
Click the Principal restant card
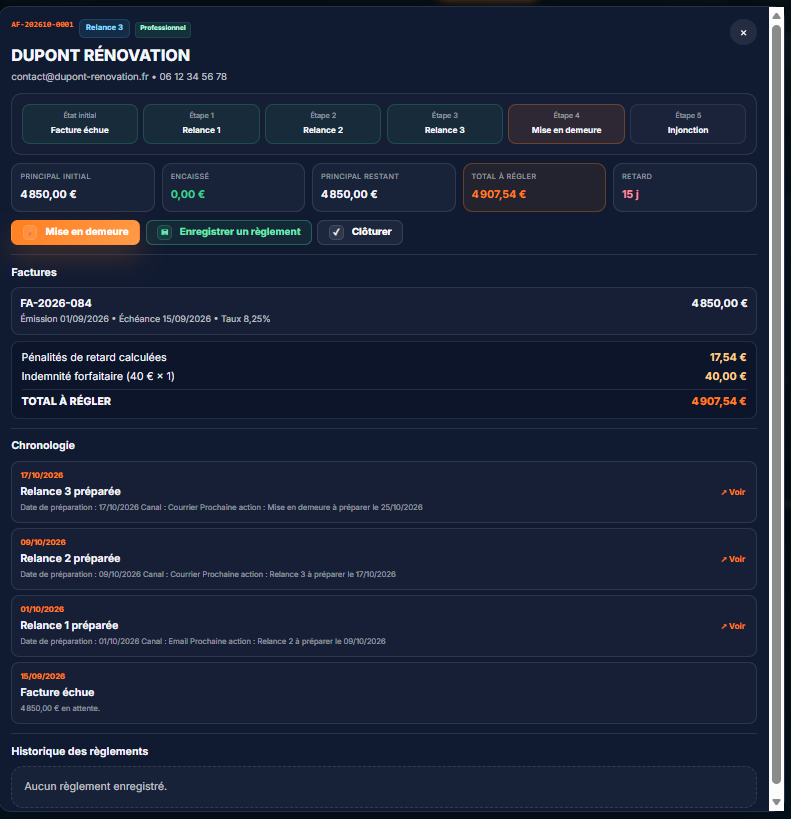(x=384, y=188)
